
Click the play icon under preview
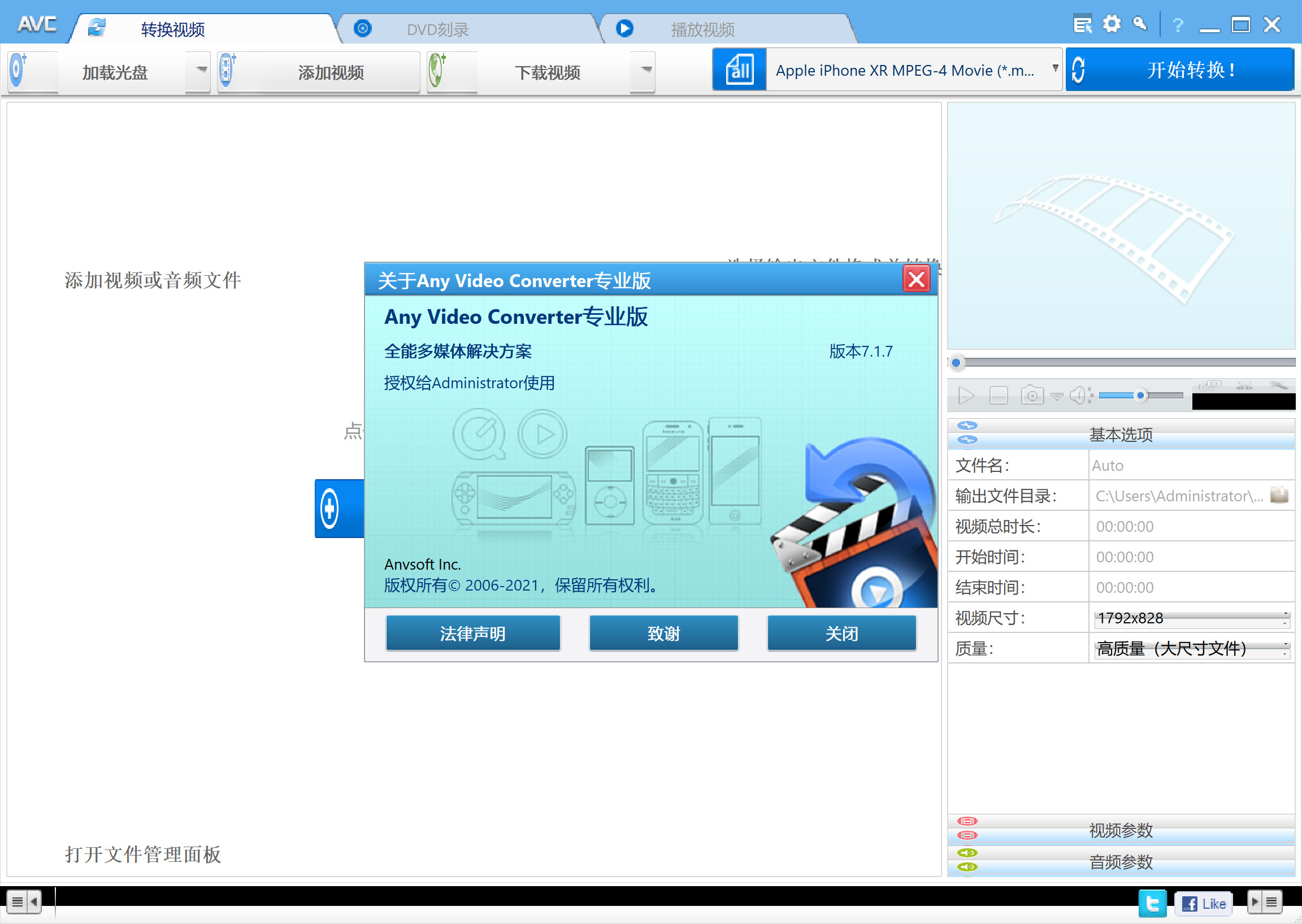965,396
